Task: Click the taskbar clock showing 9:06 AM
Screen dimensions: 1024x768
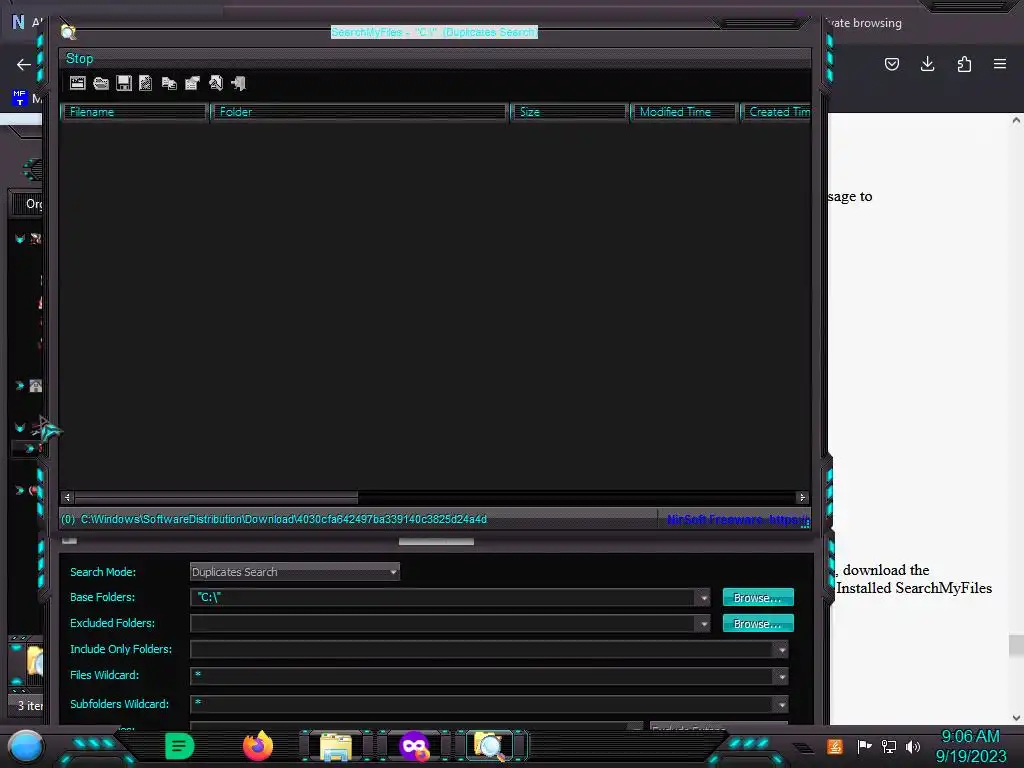Action: tap(970, 746)
